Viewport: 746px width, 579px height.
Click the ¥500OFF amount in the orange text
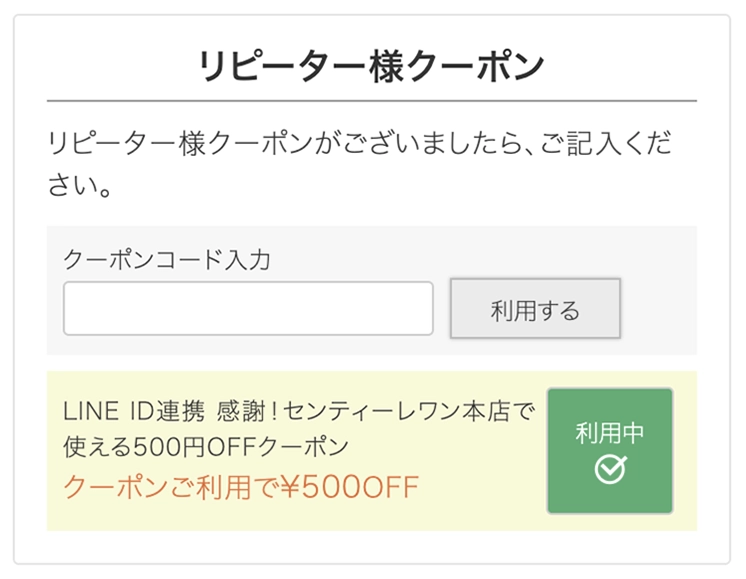coord(349,487)
